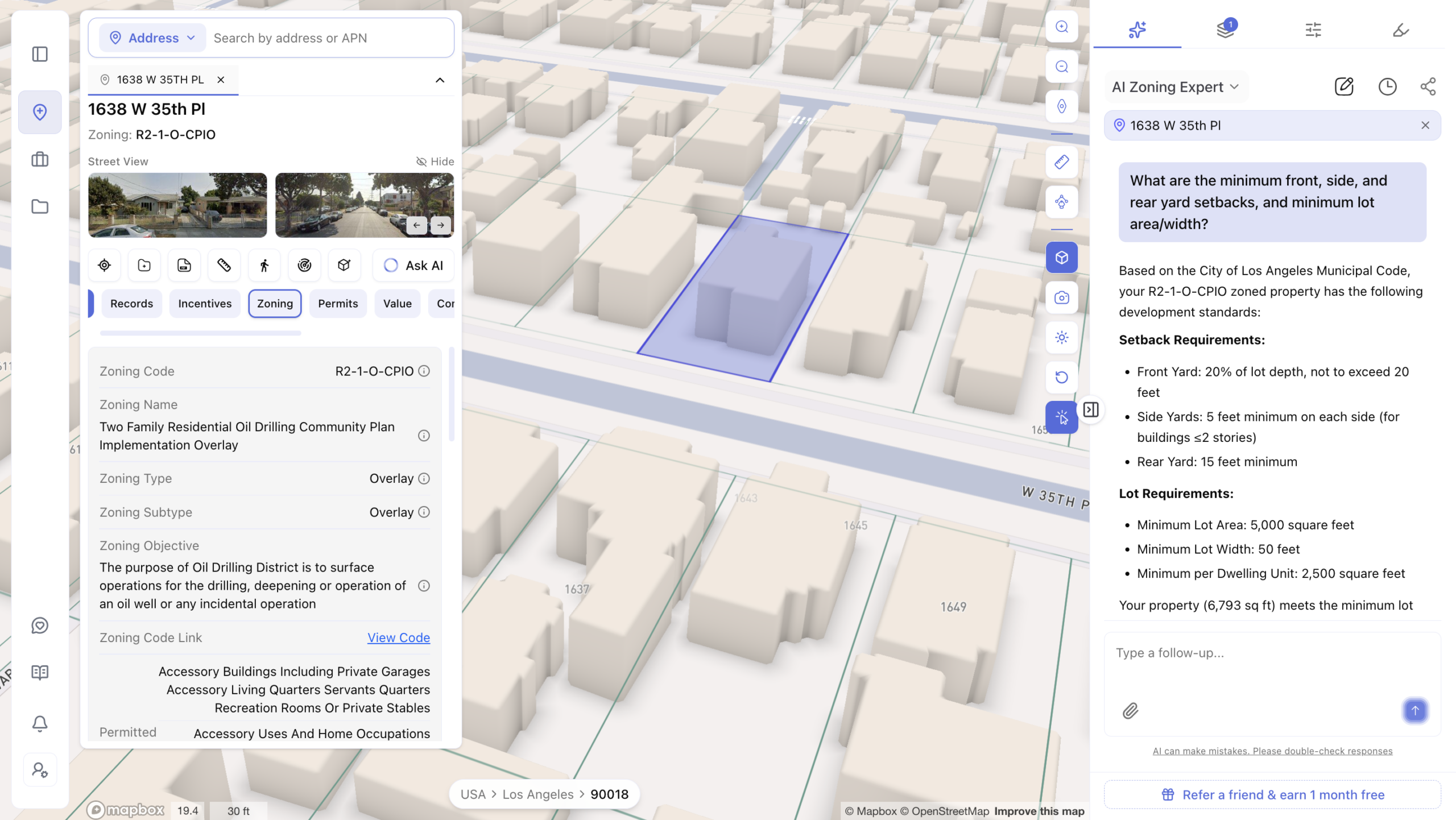
Task: Show next street view image
Action: [441, 225]
